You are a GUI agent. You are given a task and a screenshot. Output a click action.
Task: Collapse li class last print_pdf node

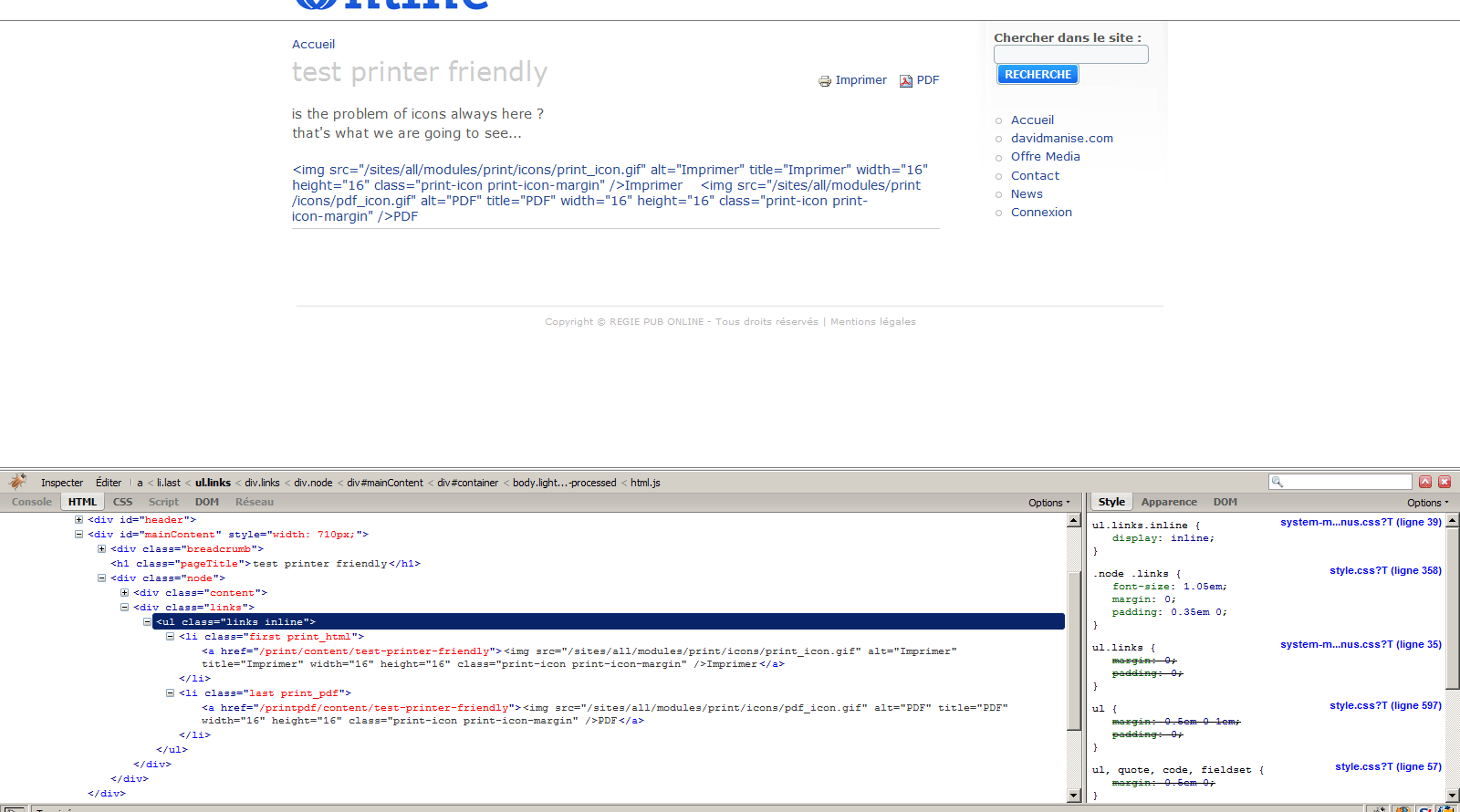[170, 692]
